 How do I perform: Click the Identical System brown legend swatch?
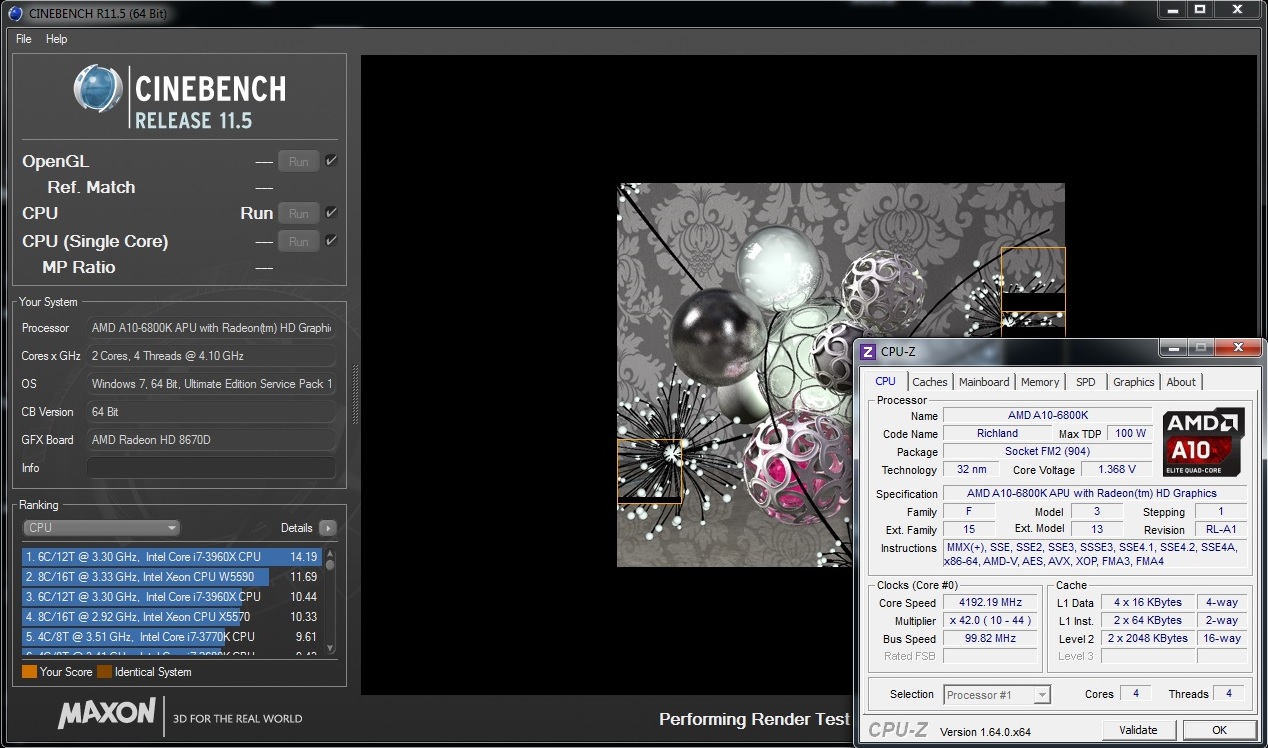tap(104, 672)
